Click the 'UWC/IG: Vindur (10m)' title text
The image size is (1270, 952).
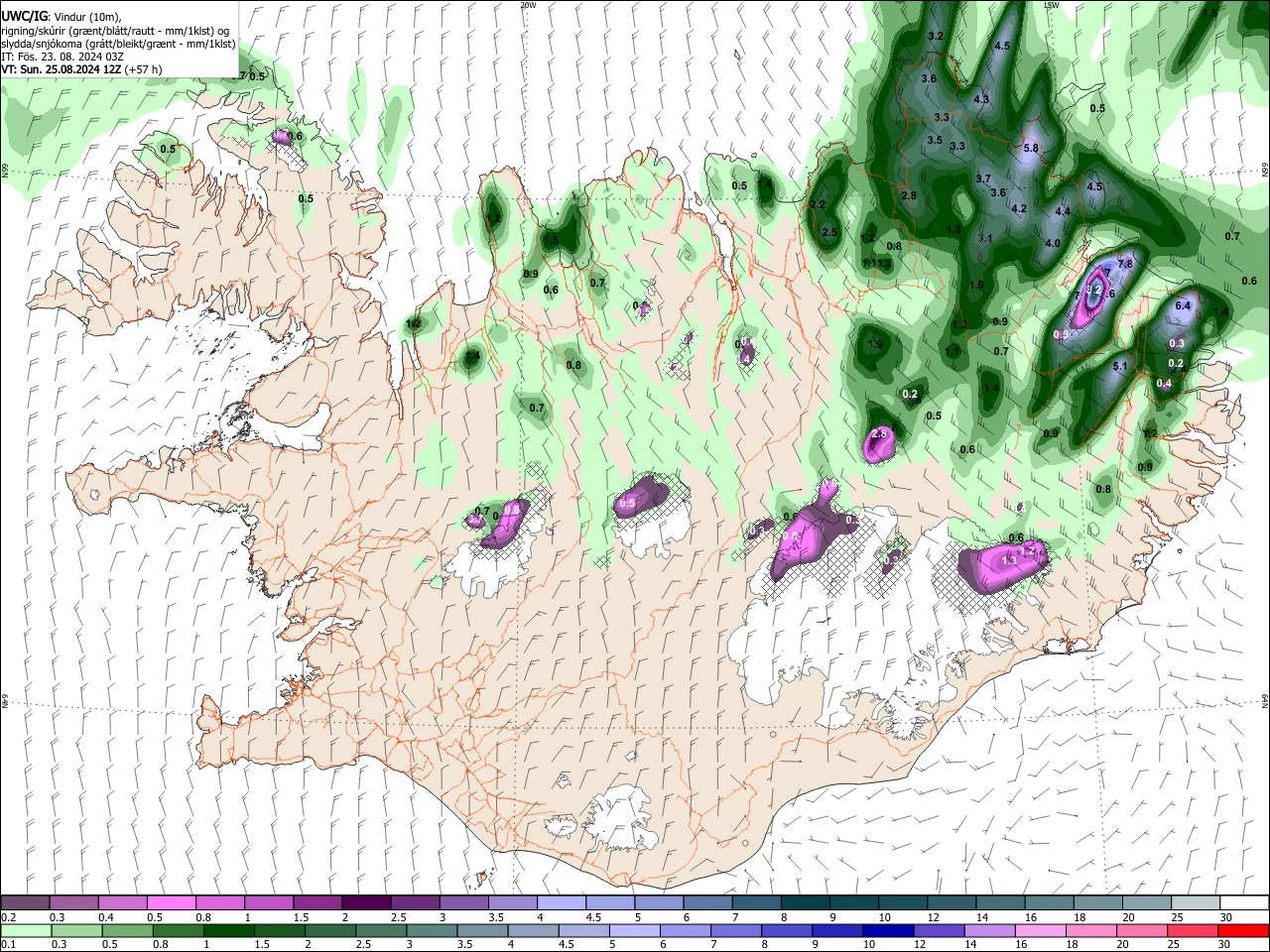[61, 16]
